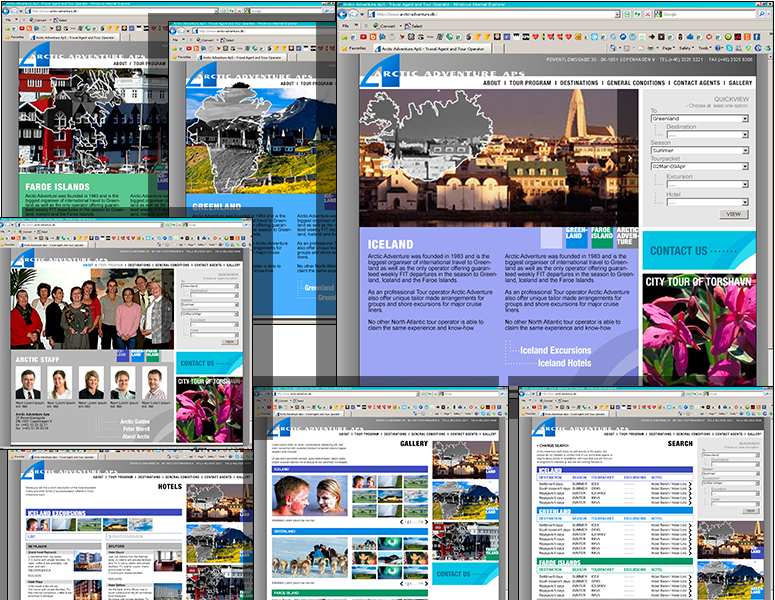Open the Page menu in the Iceland window command bar
The image size is (775, 600).
[667, 48]
